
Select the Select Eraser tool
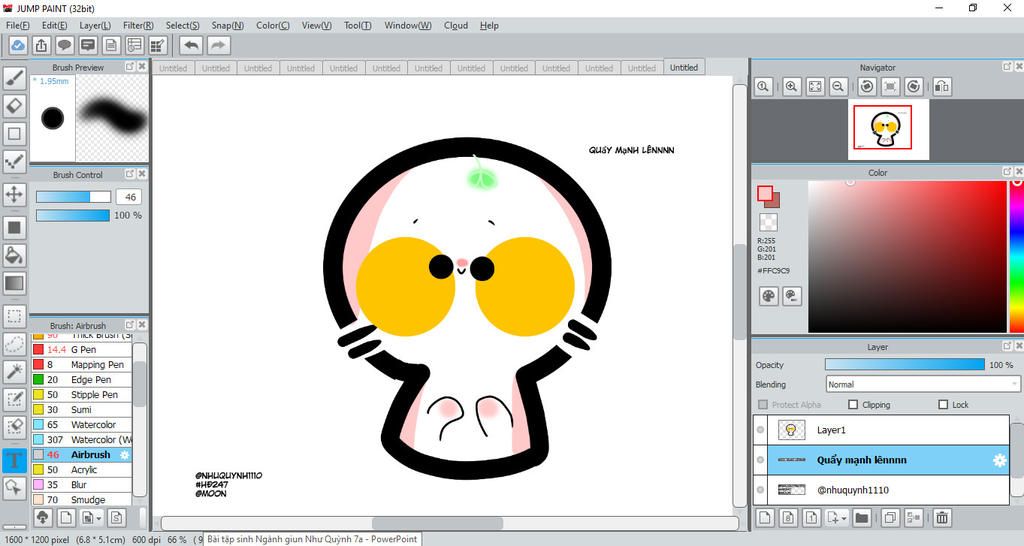[14, 426]
